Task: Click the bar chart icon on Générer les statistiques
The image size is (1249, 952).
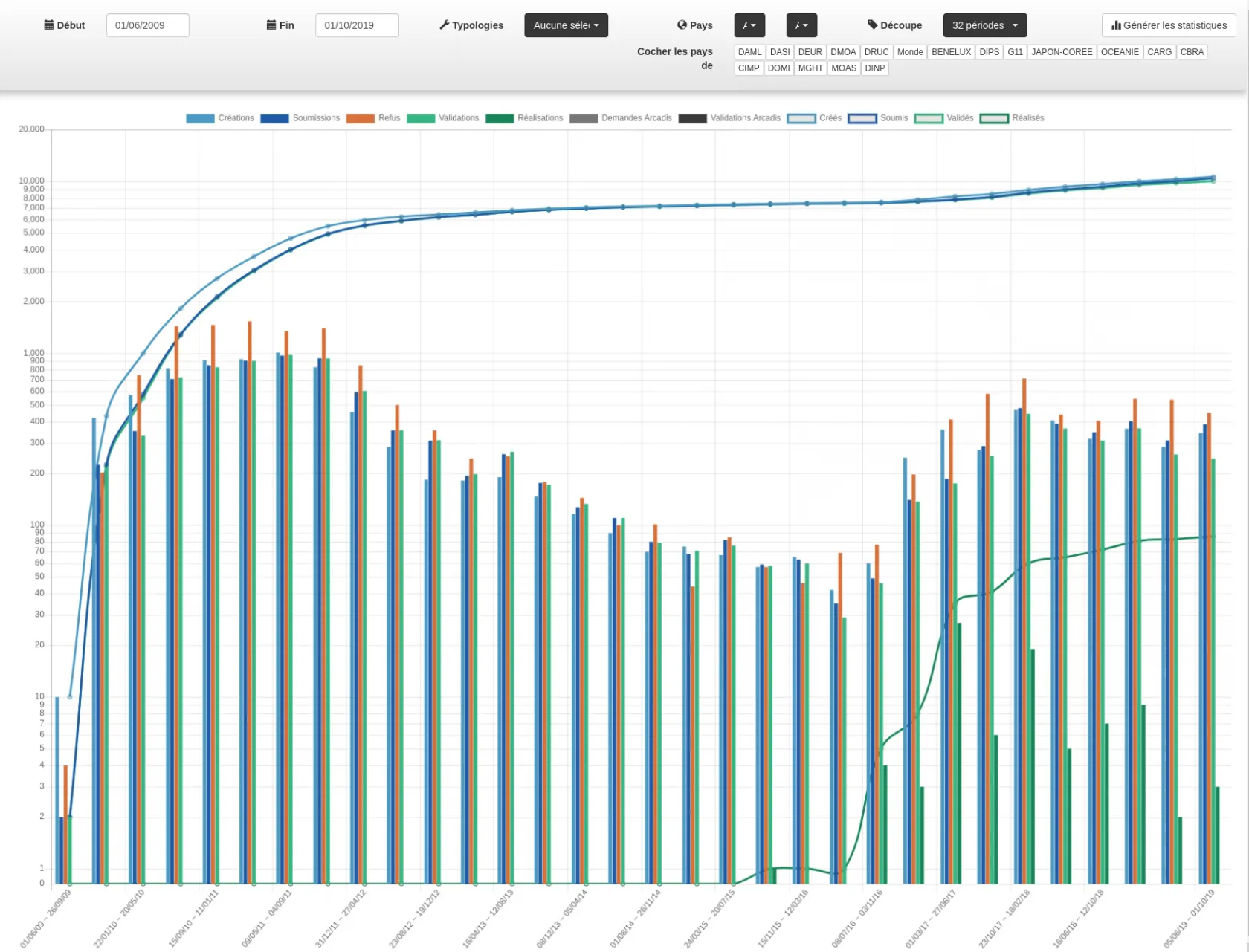Action: pos(1116,25)
